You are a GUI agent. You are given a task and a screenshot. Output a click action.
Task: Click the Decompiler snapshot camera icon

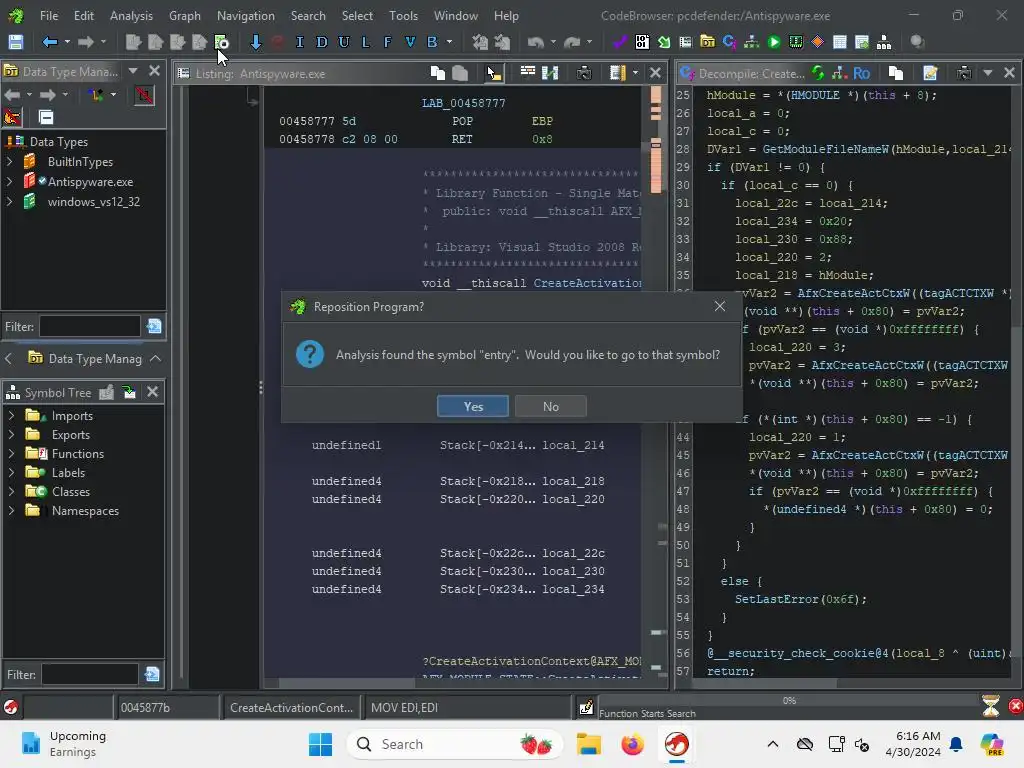pyautogui.click(x=964, y=73)
